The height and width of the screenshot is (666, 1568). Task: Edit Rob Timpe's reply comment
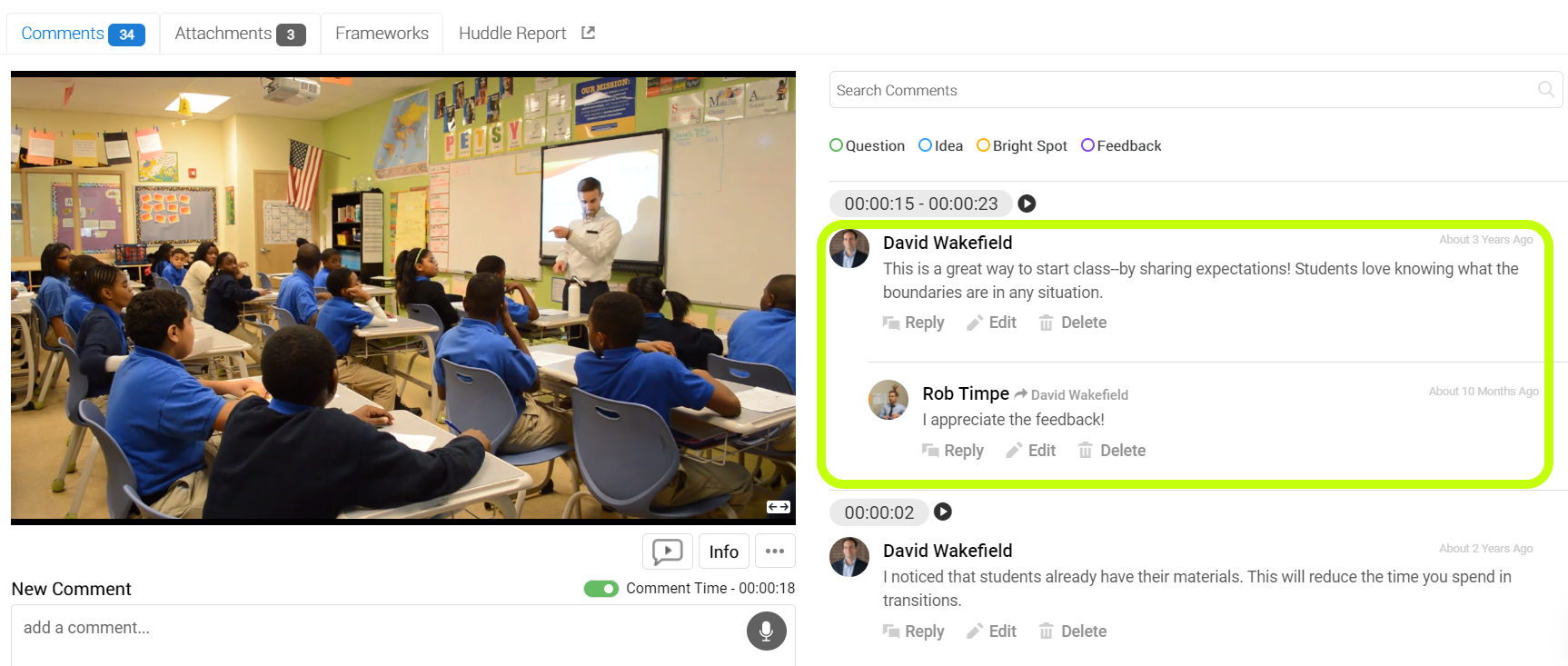[x=1031, y=451]
